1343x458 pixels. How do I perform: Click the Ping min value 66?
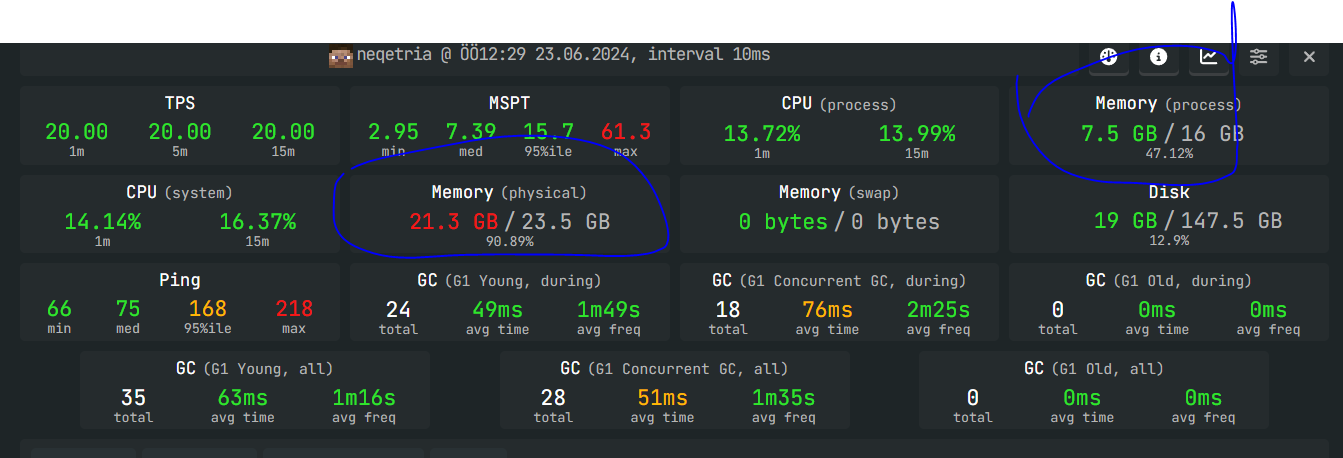click(x=59, y=309)
